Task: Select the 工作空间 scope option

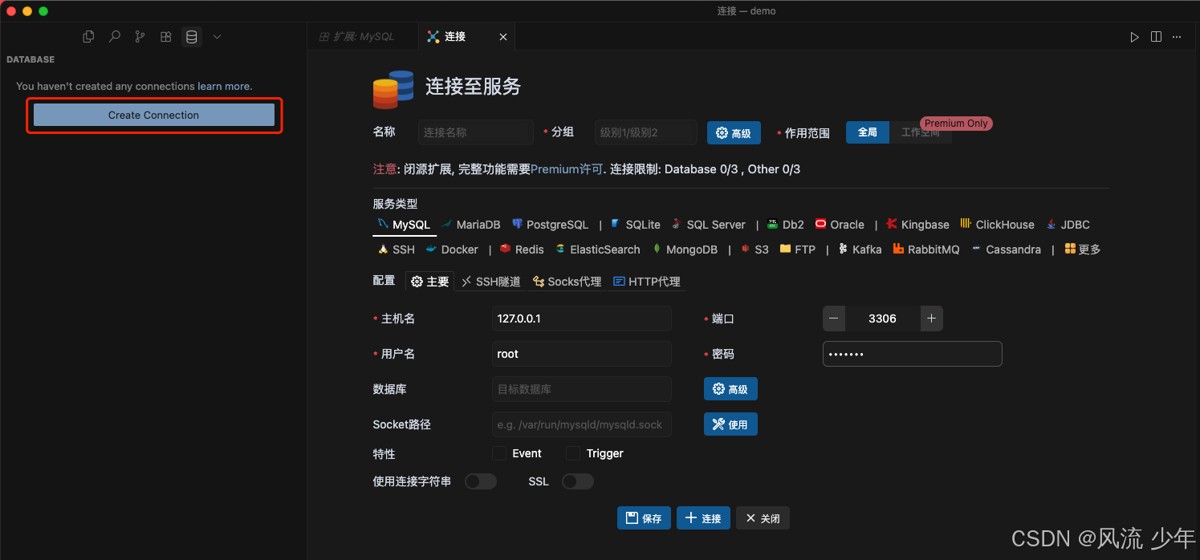Action: pos(920,132)
